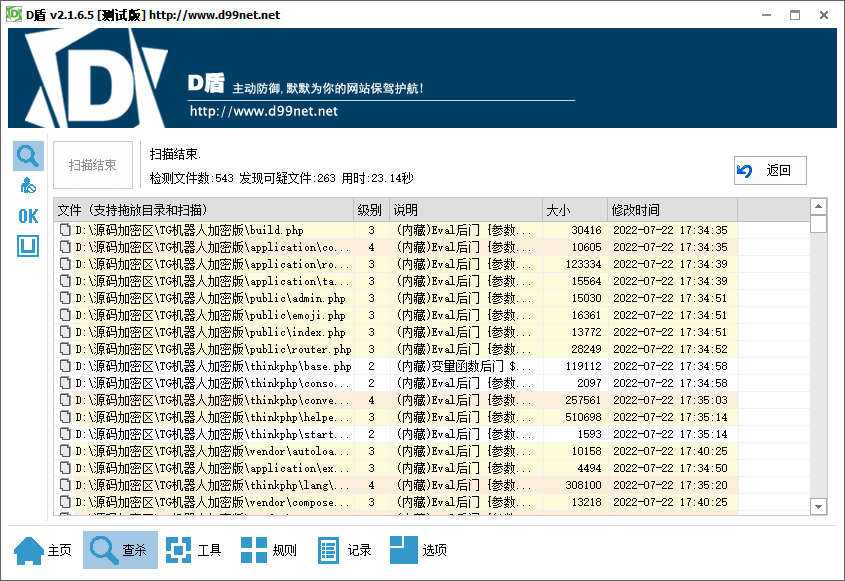845x581 pixels.
Task: Click the file icon of thinkphp\base.php row
Action: click(65, 366)
